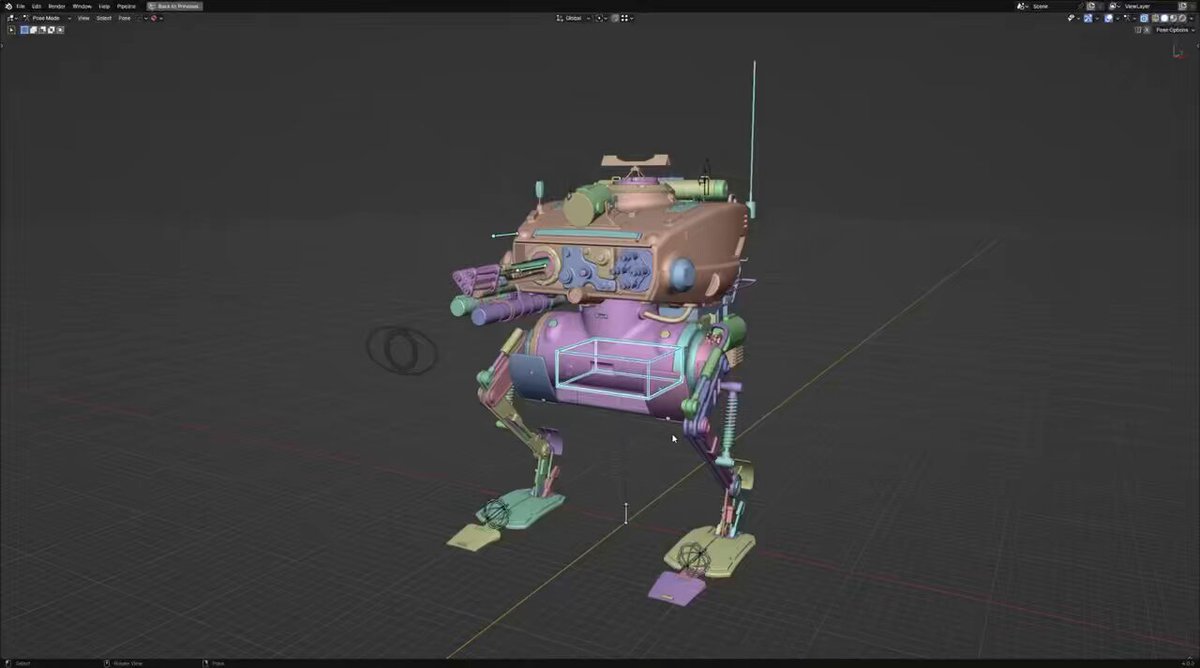Click the Scene browse icon
Viewport: 1200px width, 668px height.
pyautogui.click(x=1022, y=6)
